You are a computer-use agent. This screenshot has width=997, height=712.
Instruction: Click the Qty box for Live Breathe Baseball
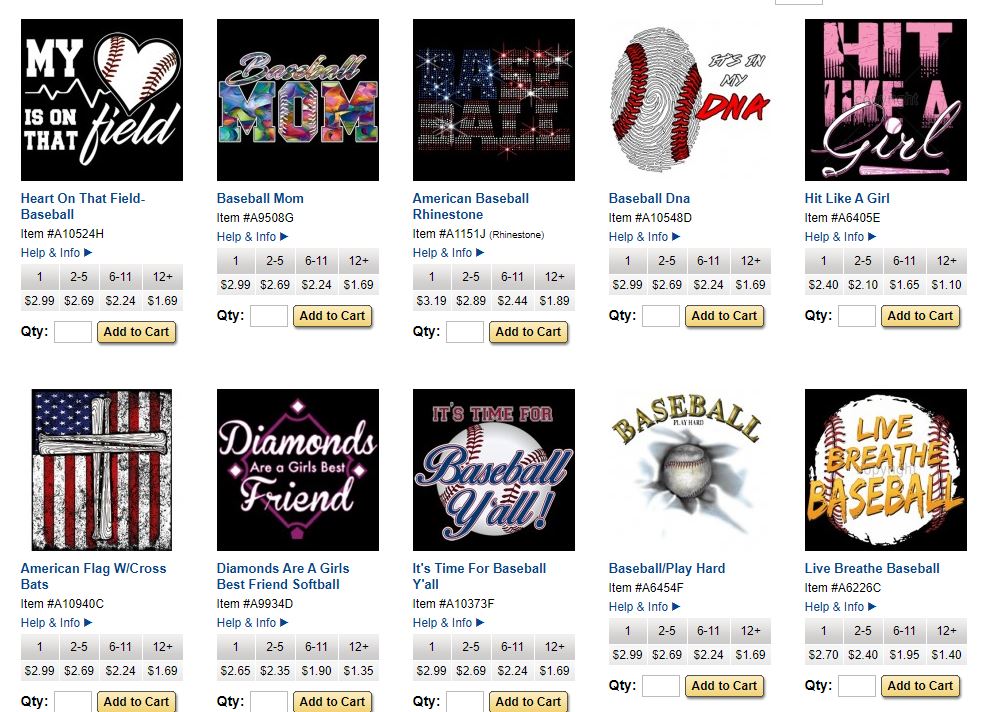(857, 686)
